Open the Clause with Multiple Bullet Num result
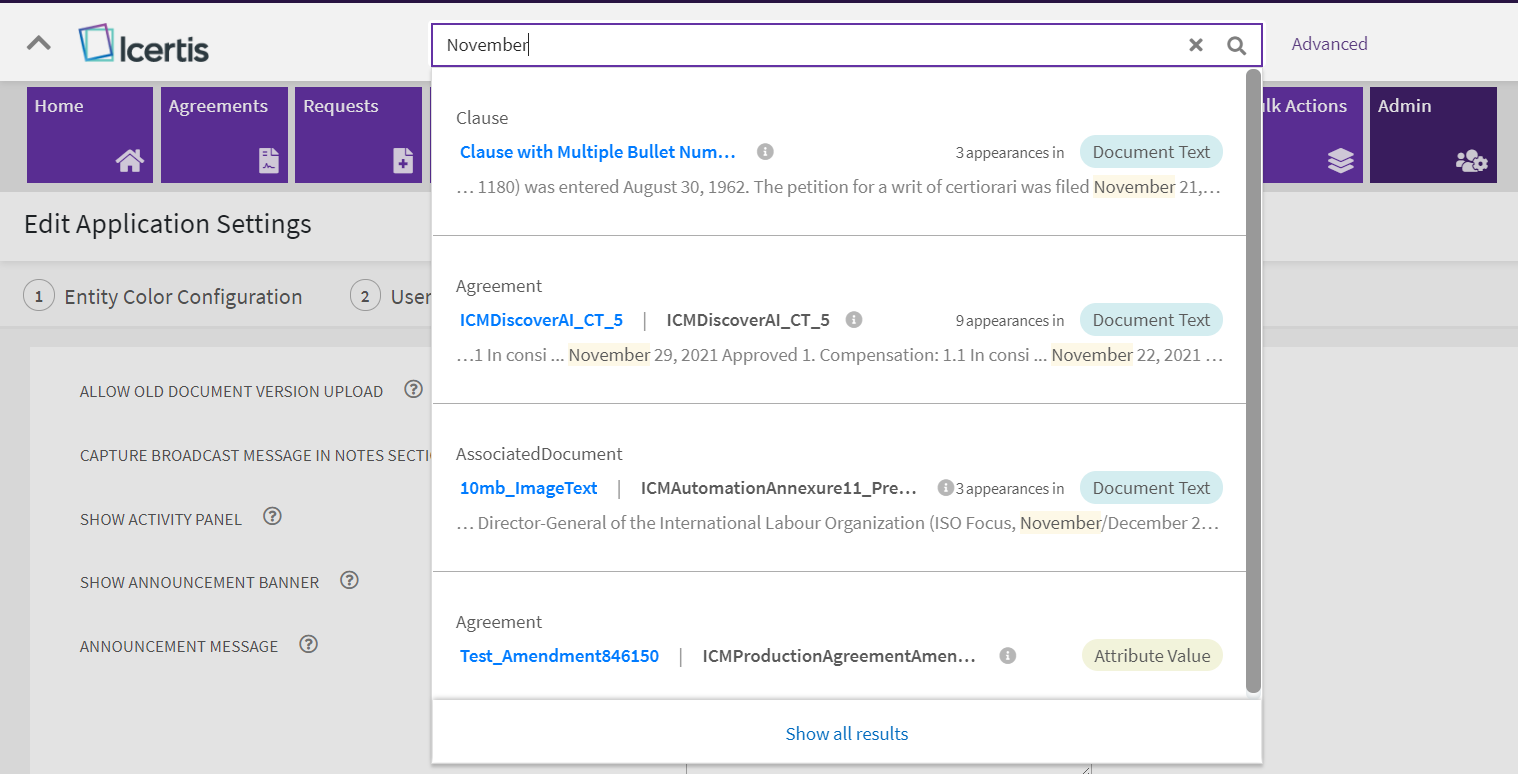Screen dimensions: 1518x774 pyautogui.click(x=597, y=152)
